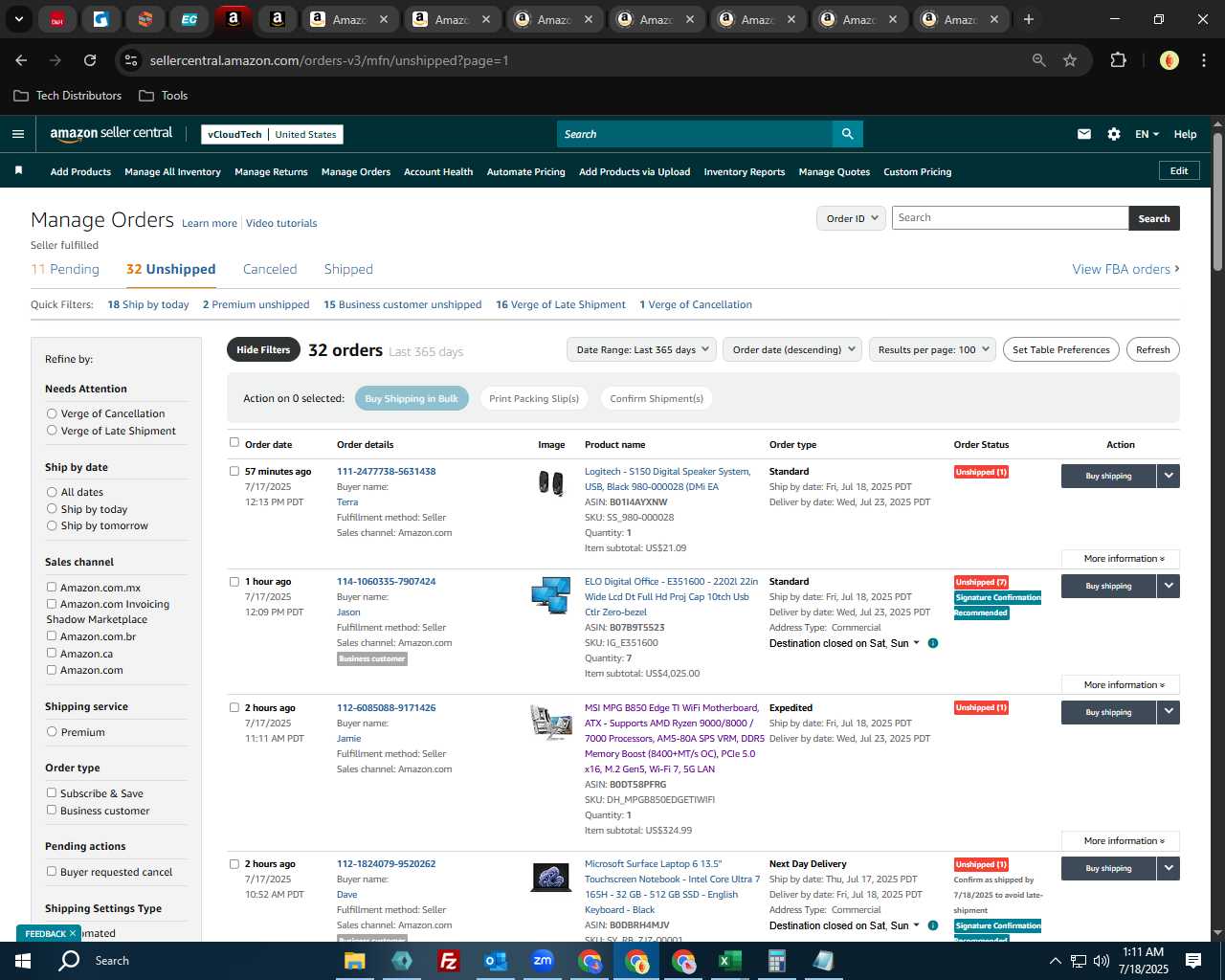Select order 111-2477738-5631438 checkbox
This screenshot has height=980, width=1225.
(234, 471)
